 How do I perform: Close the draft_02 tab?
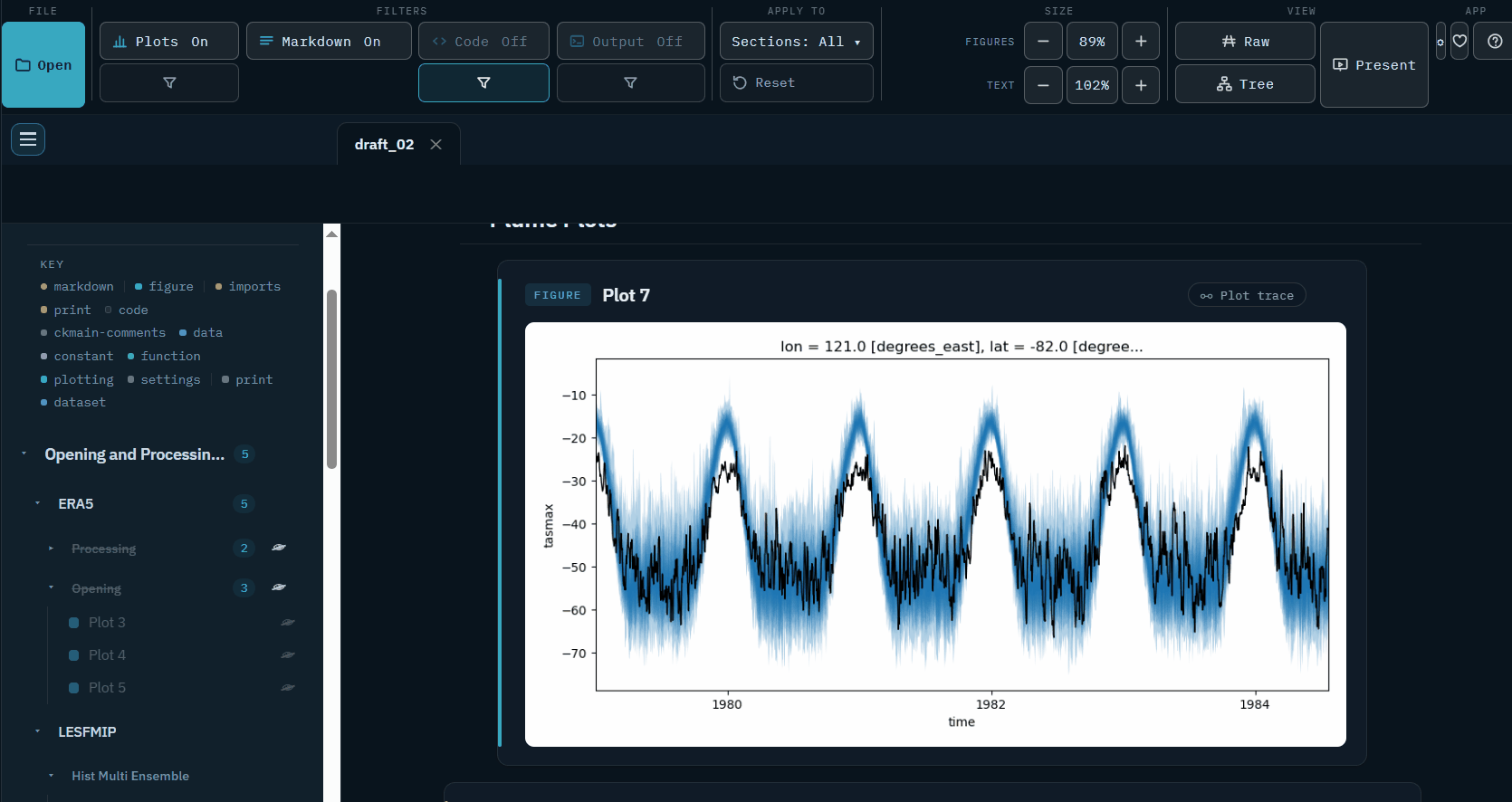pos(436,145)
